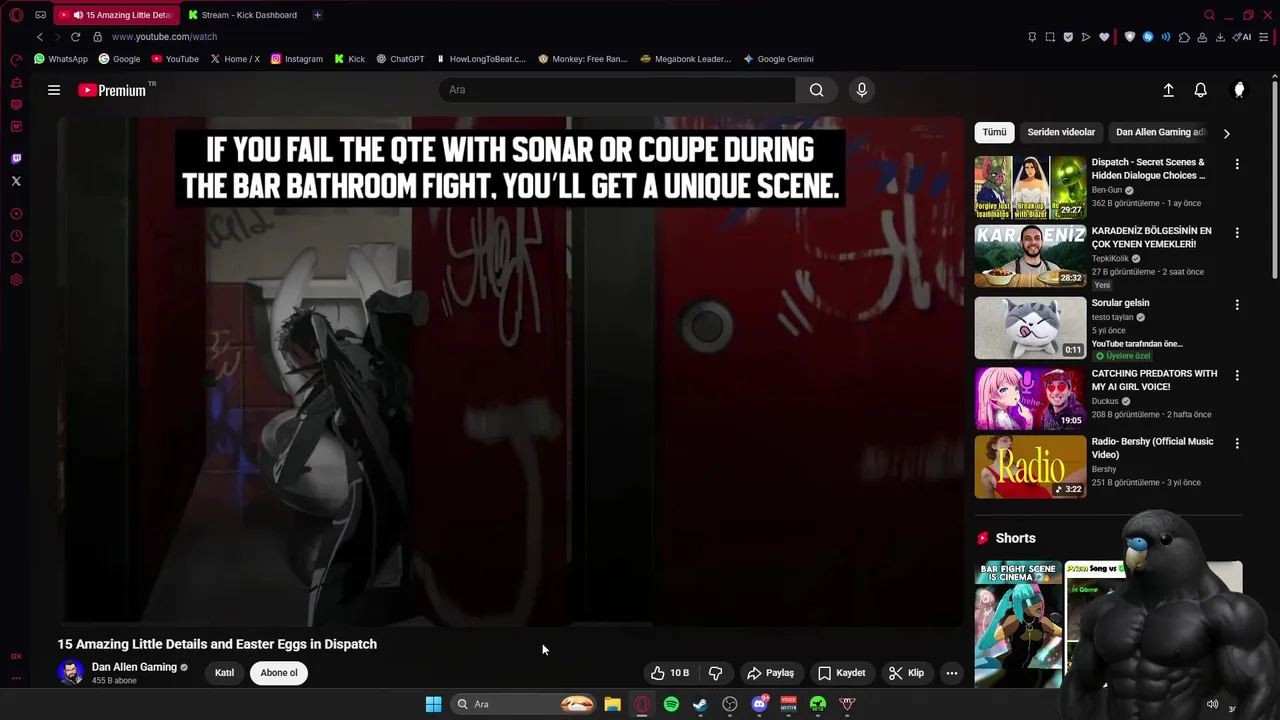This screenshot has height=720, width=1280.
Task: Open the YouTube upload/create icon
Action: click(1168, 90)
